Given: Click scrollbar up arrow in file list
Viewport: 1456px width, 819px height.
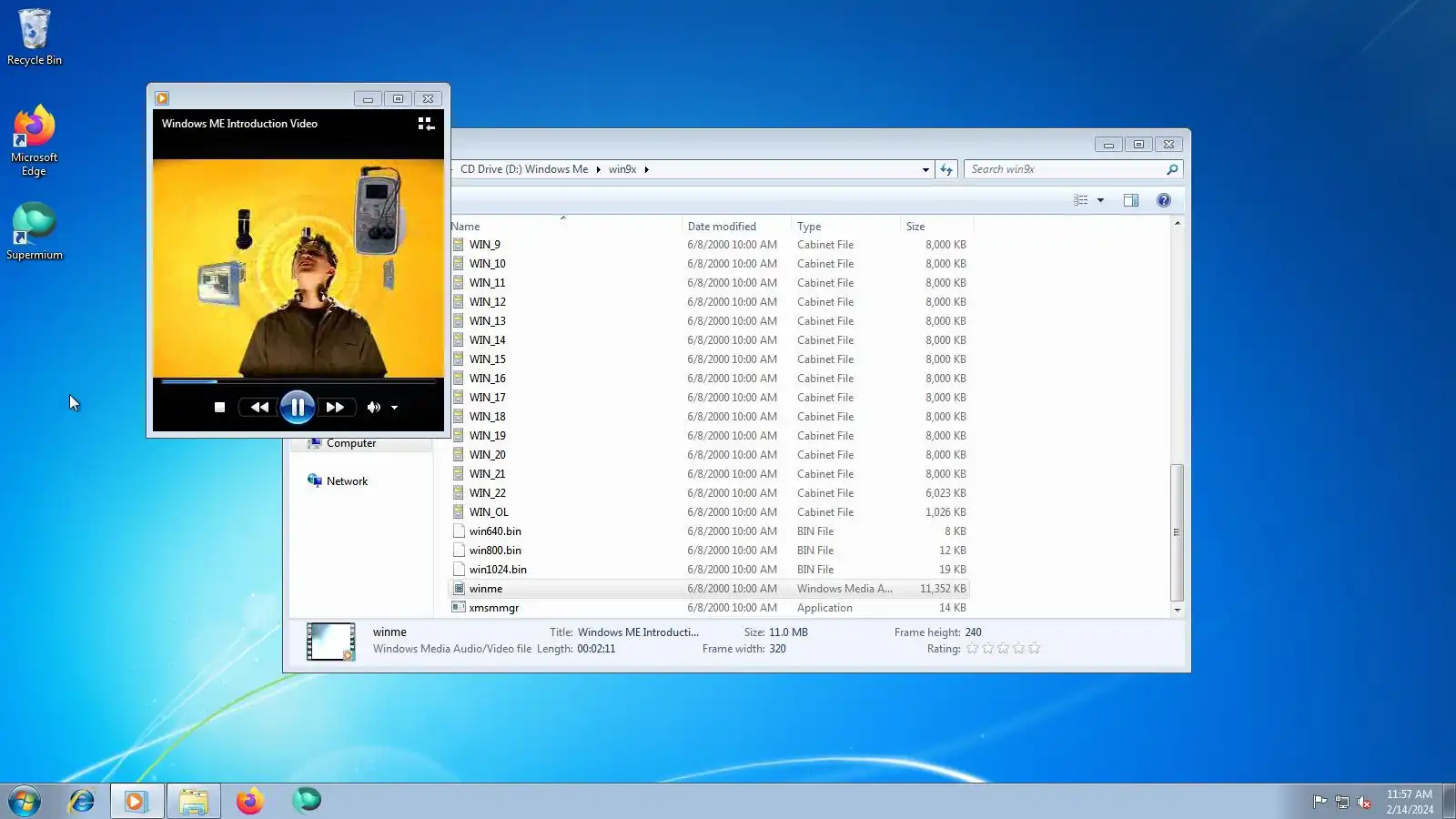Looking at the screenshot, I should click(1178, 224).
